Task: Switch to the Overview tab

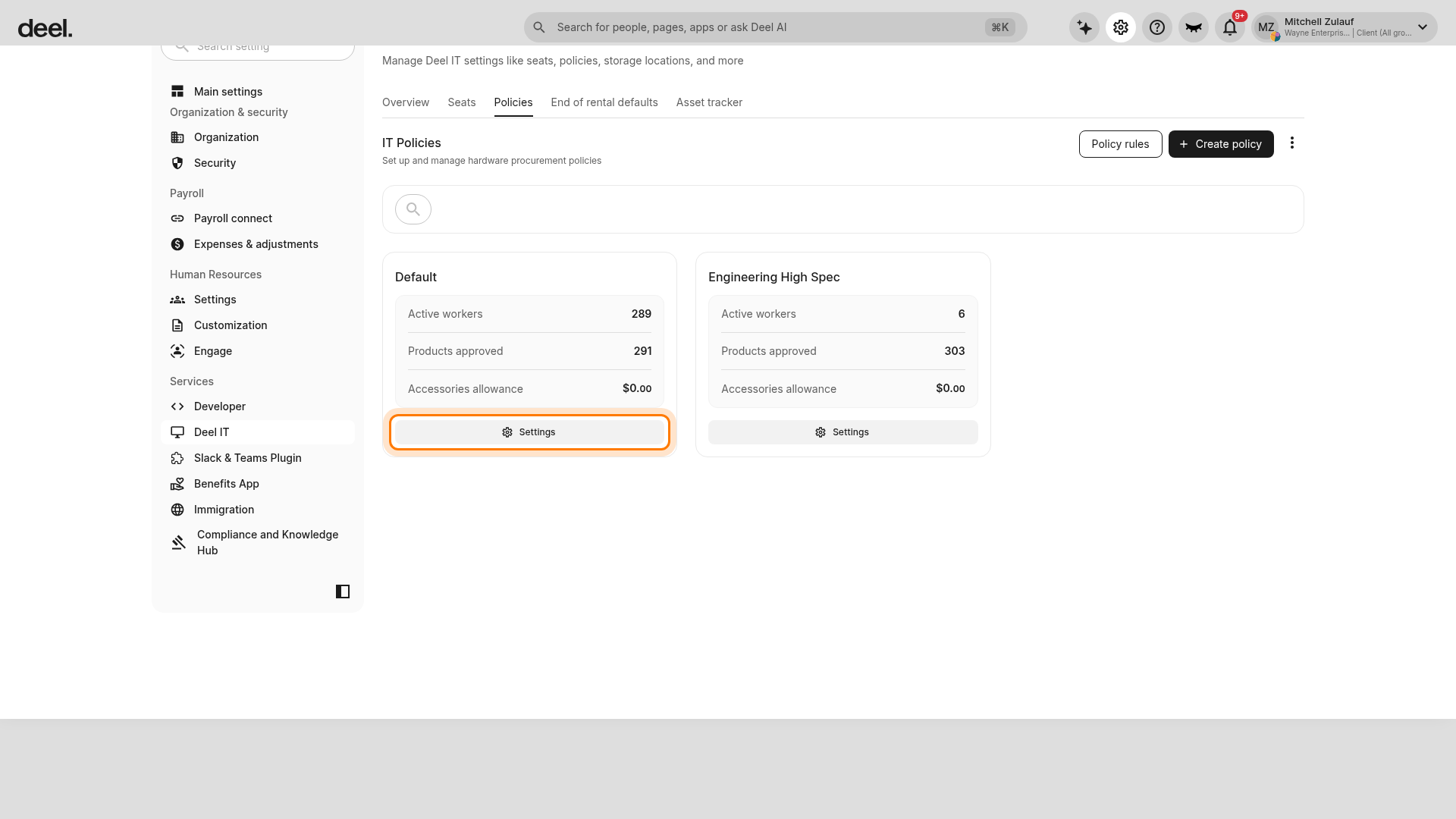Action: point(406,102)
